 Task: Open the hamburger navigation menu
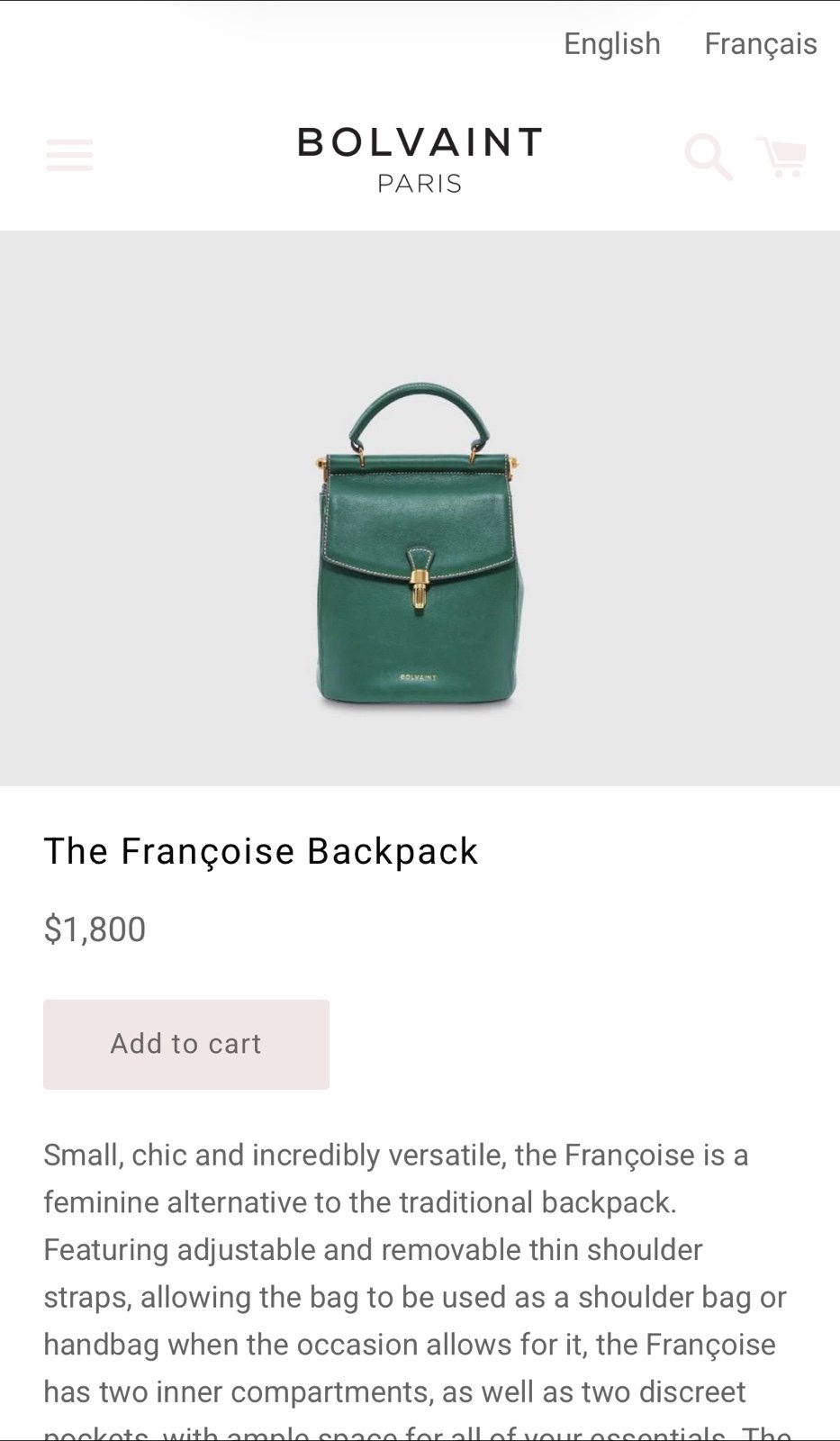click(69, 155)
